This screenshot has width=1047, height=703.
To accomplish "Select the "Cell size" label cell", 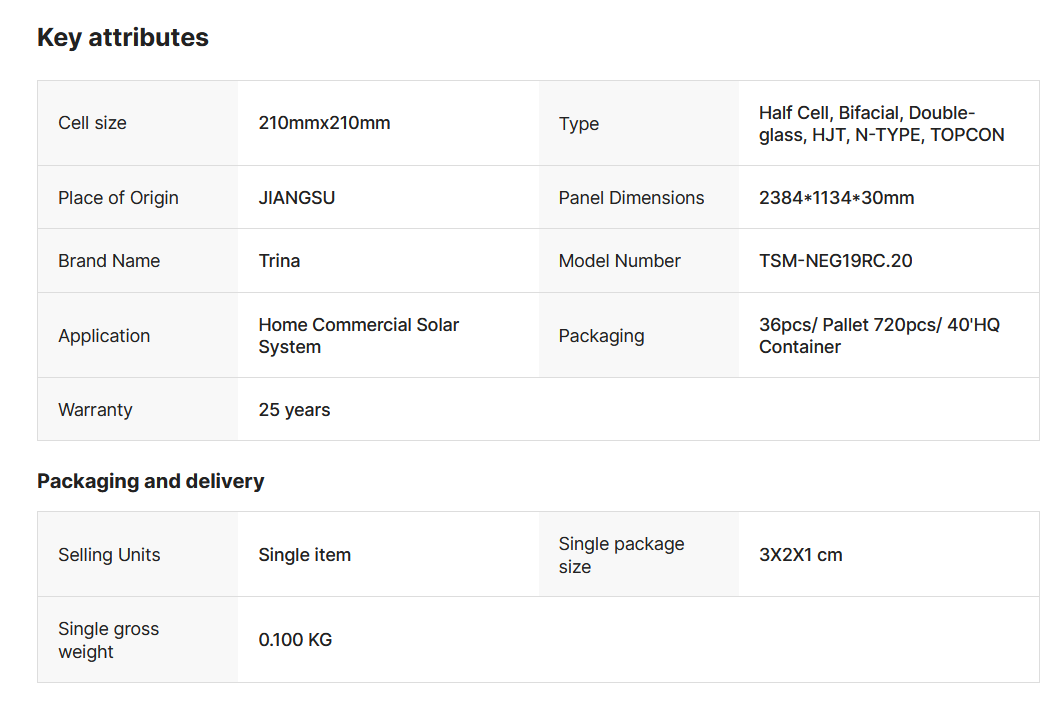I will pos(93,123).
